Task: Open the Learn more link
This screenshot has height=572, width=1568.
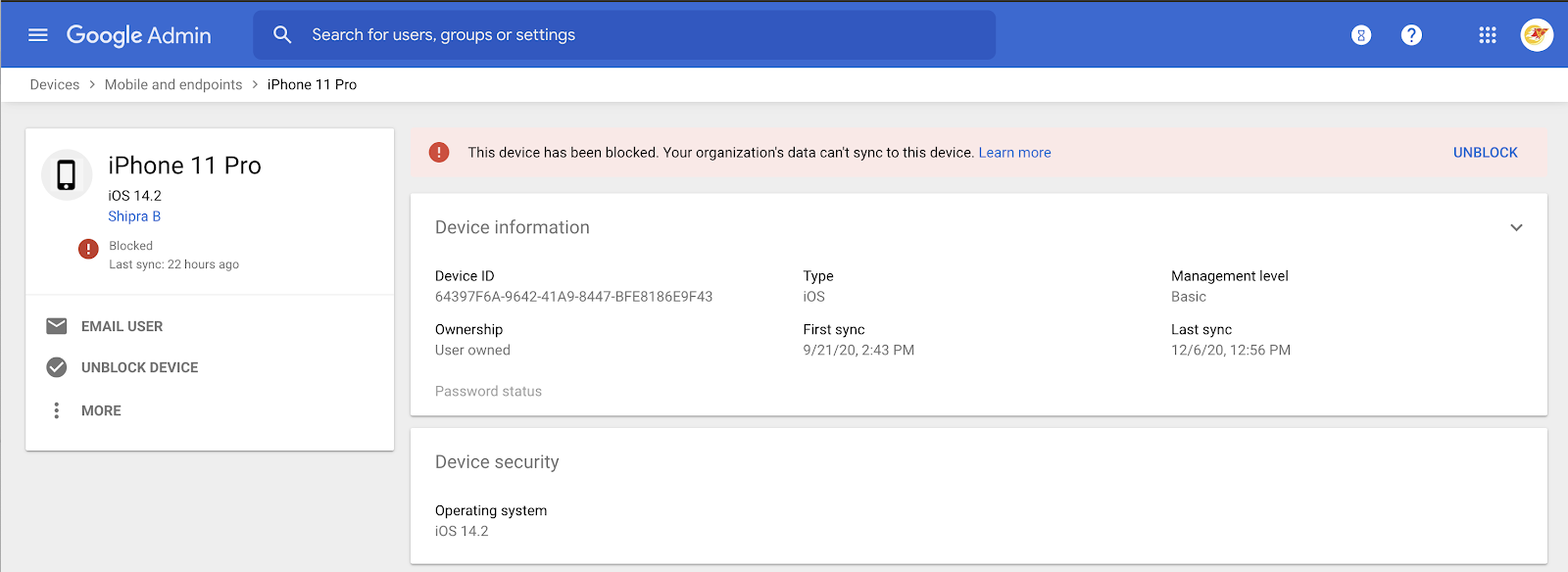Action: 1014,153
